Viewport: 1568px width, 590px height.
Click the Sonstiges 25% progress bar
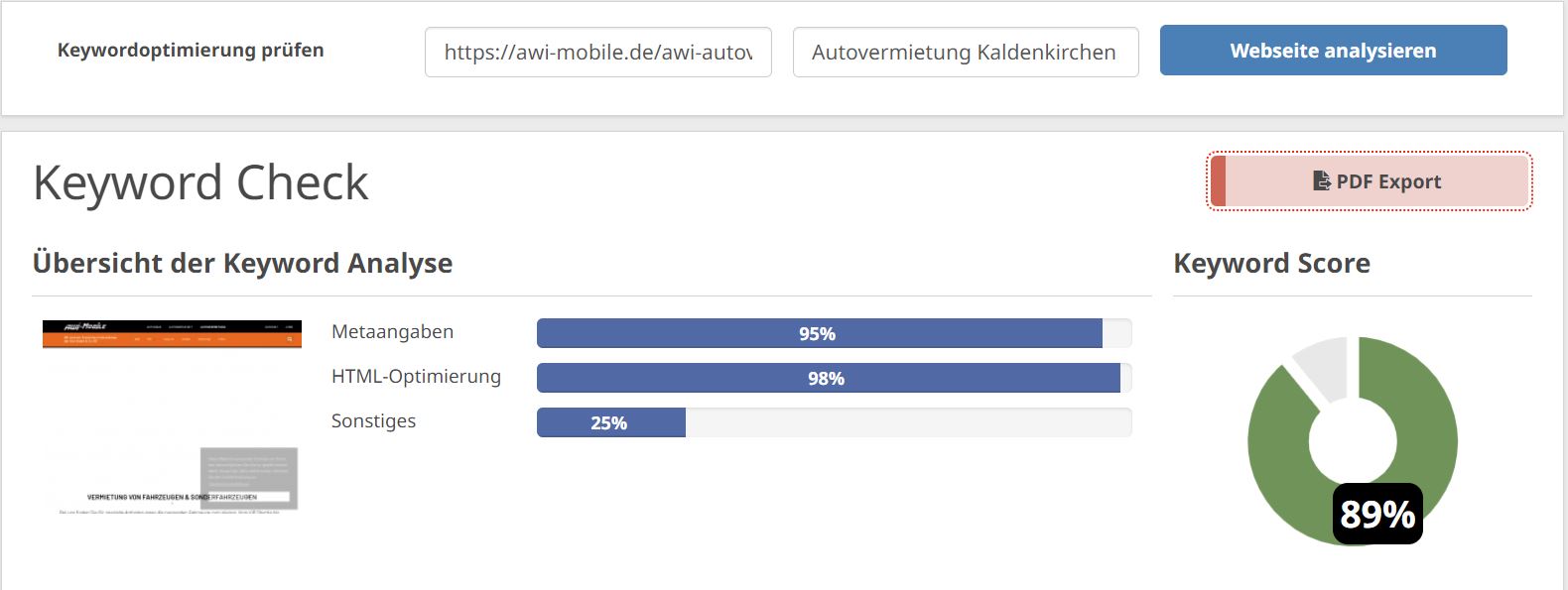(835, 422)
